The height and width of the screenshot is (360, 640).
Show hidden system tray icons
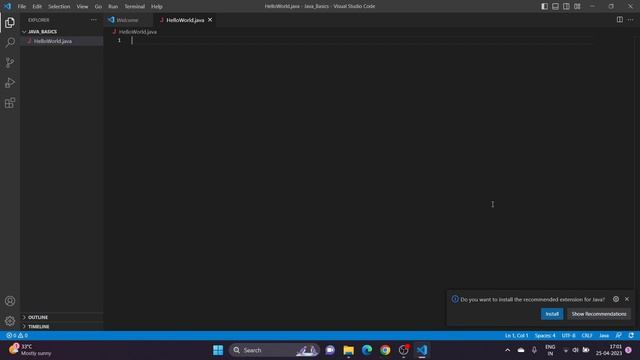click(507, 350)
